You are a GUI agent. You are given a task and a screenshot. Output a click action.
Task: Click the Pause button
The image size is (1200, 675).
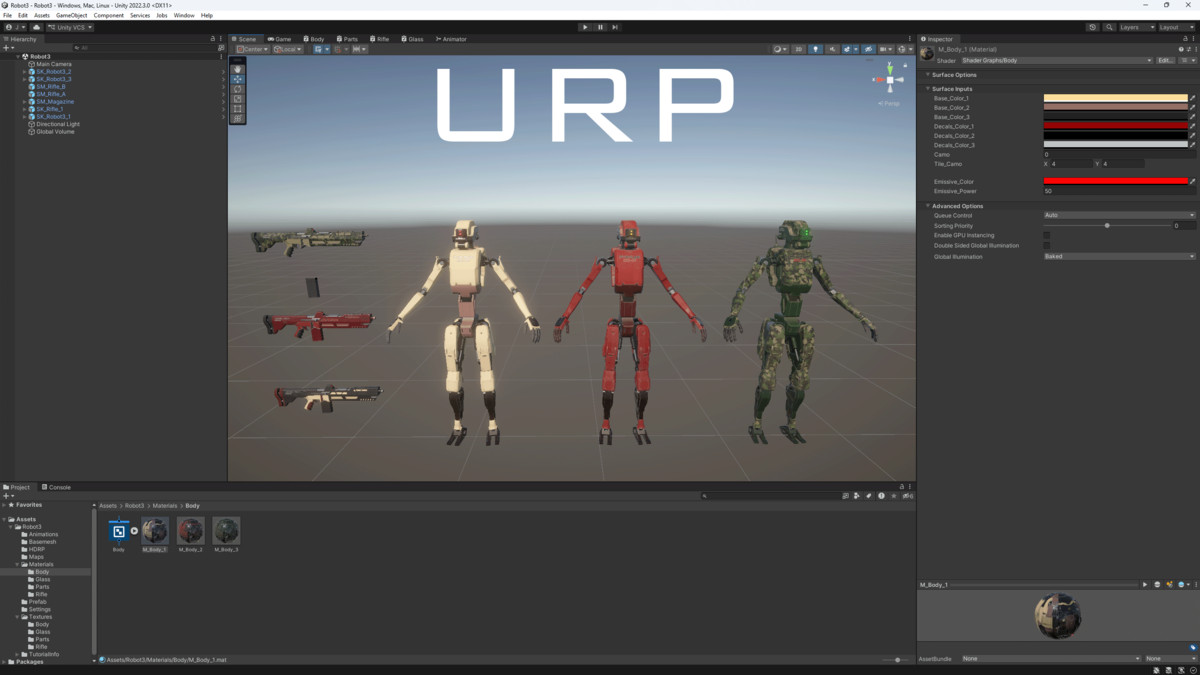[x=600, y=27]
